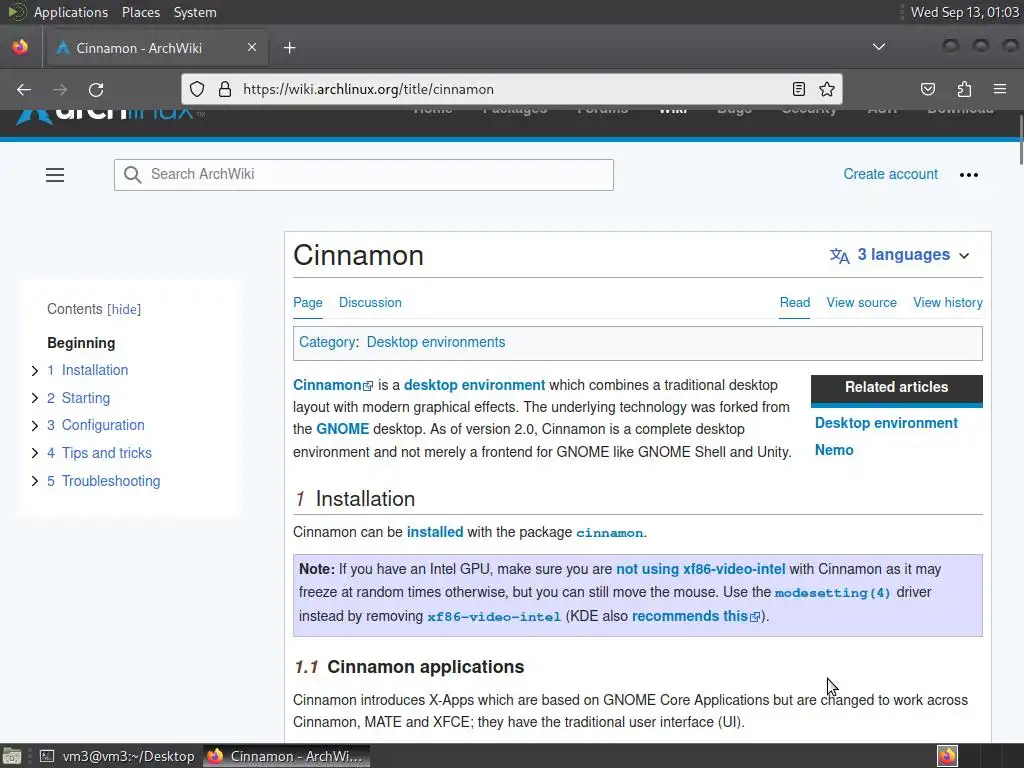
Task: Select the Page tab
Action: pos(308,302)
